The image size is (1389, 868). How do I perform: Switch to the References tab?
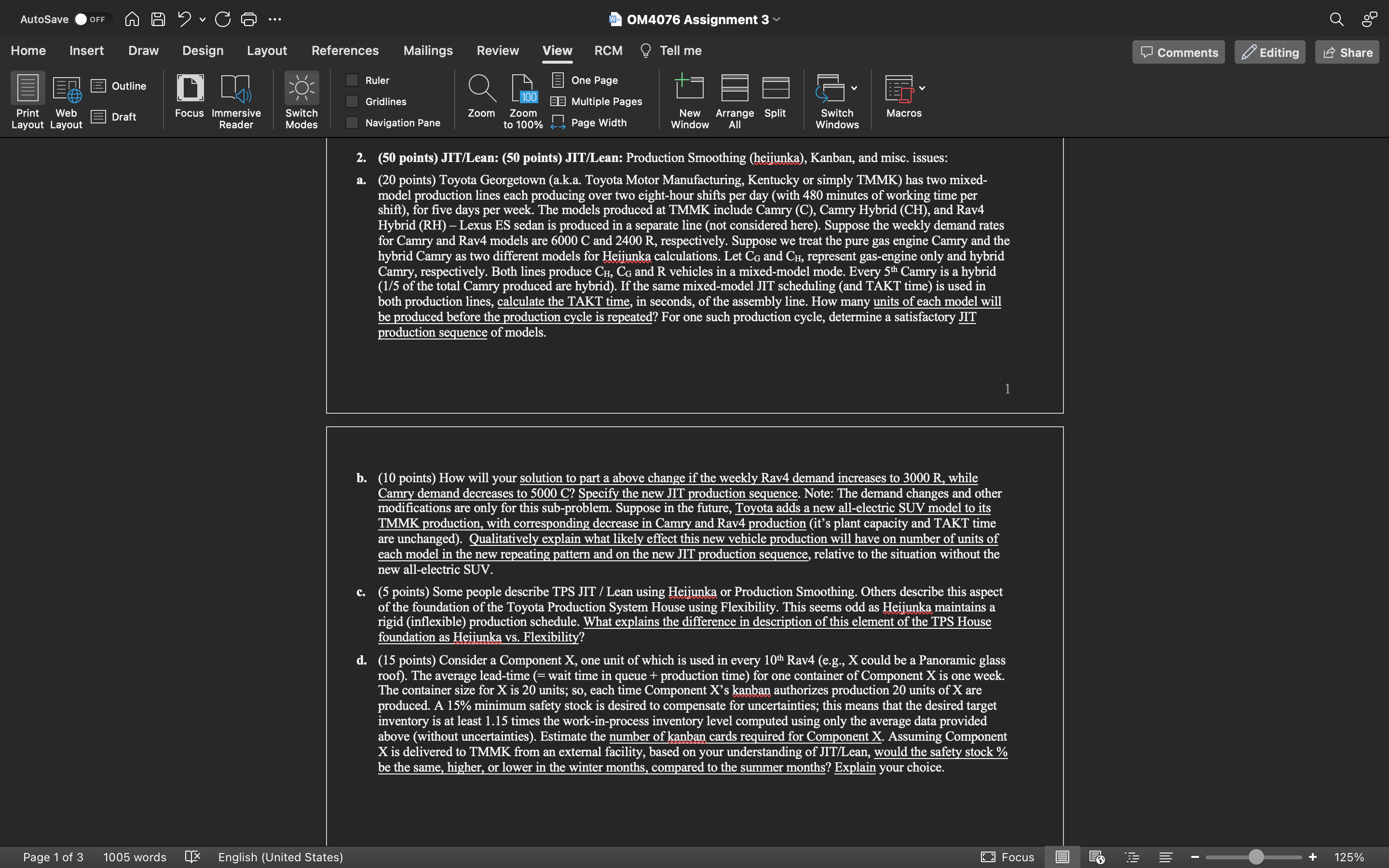point(345,51)
